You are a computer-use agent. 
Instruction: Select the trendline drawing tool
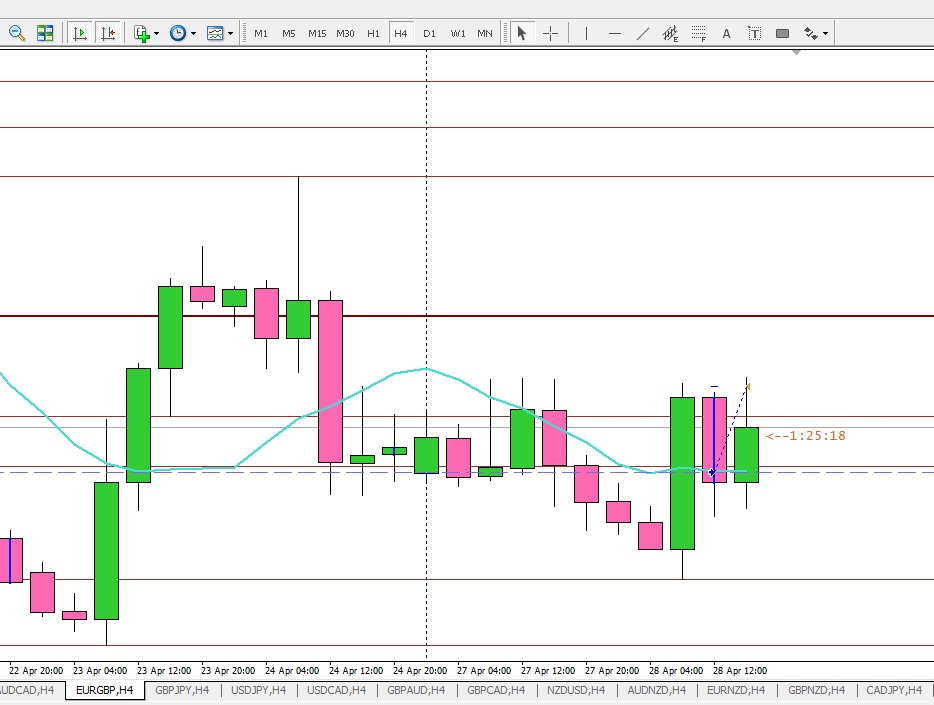tap(643, 33)
